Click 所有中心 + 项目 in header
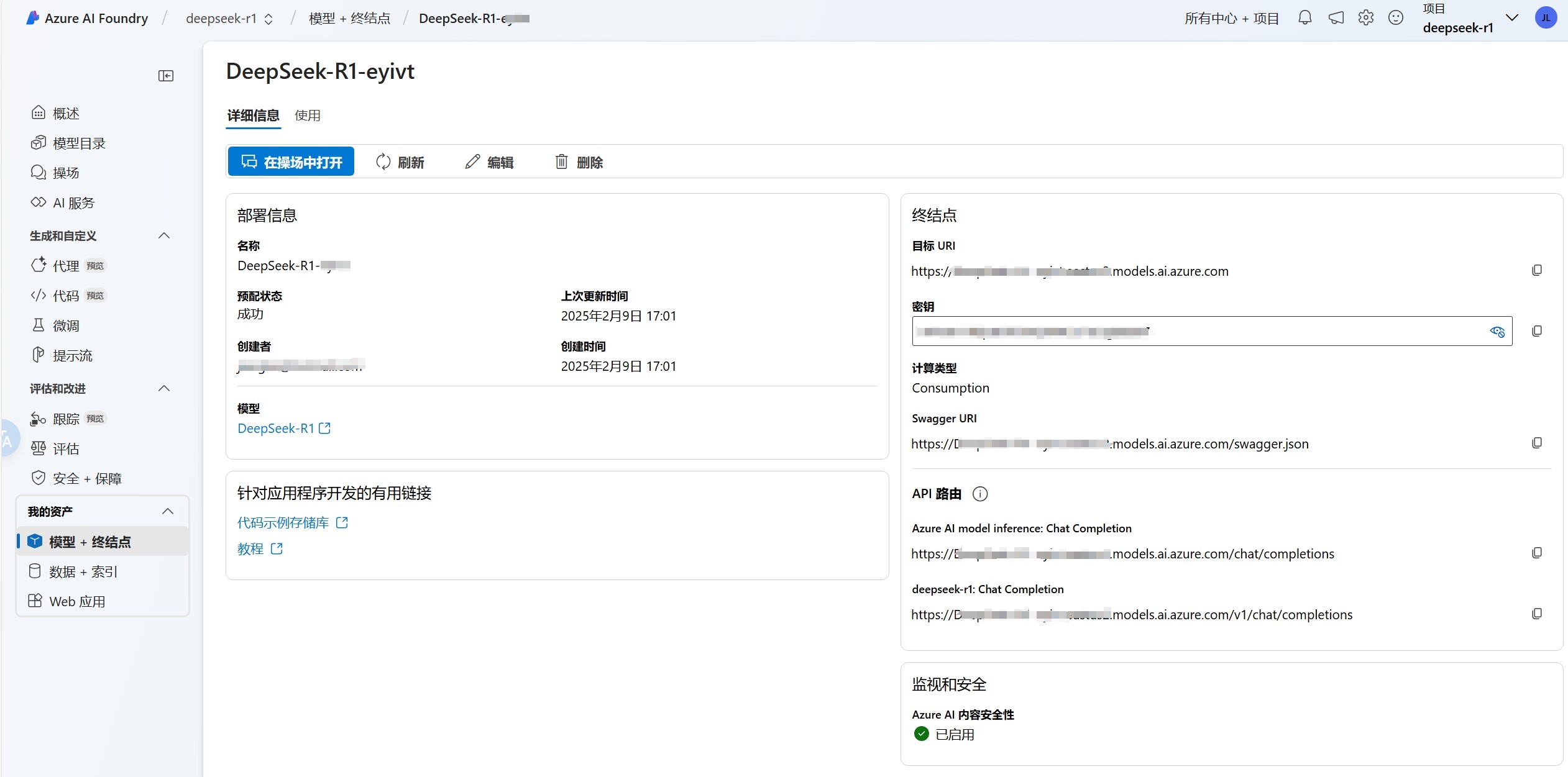The image size is (1568, 777). click(x=1232, y=19)
